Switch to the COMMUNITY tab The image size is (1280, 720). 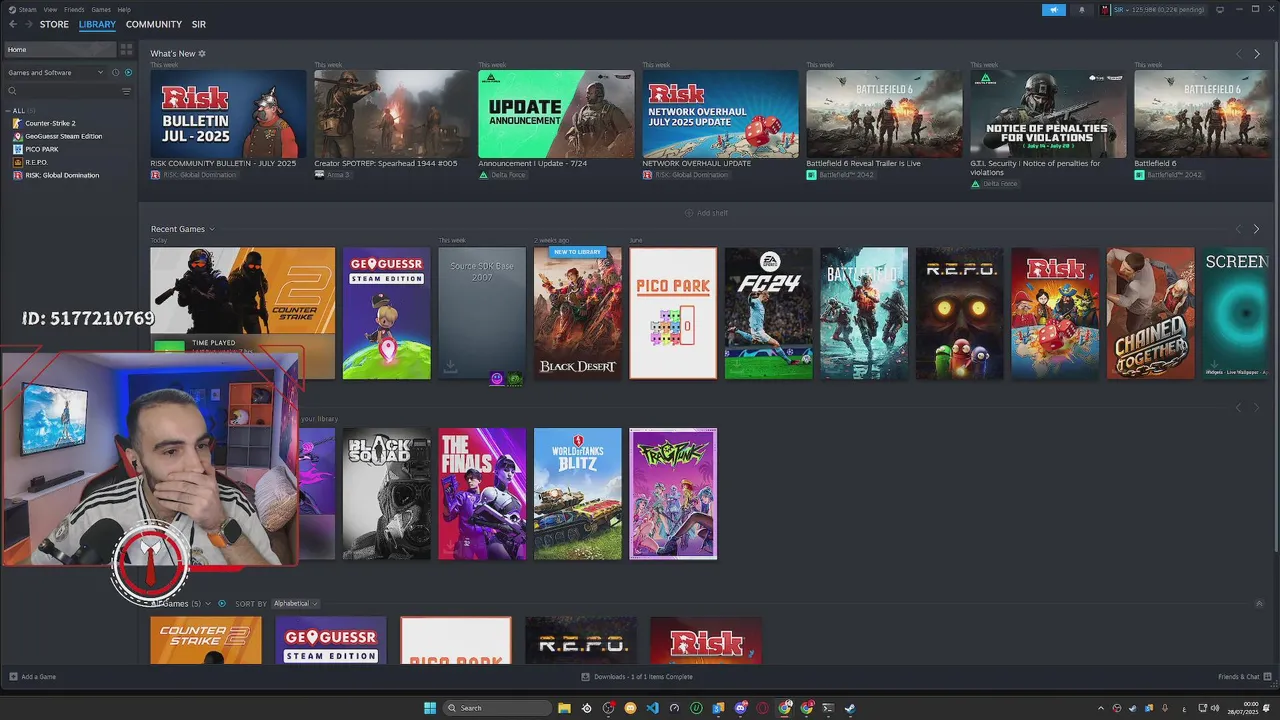(154, 24)
